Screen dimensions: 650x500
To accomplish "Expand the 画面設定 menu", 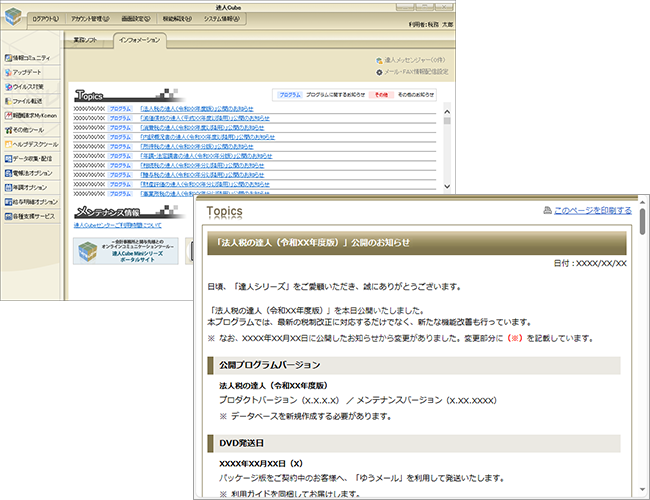I will [x=151, y=19].
